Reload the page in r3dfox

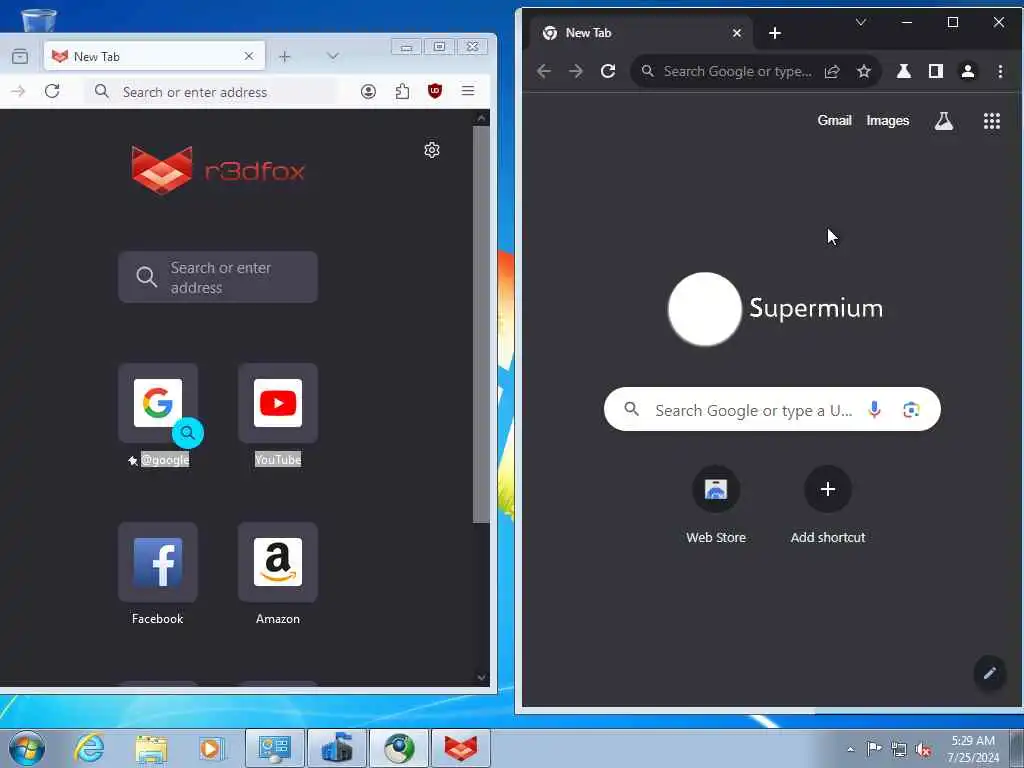tap(52, 91)
